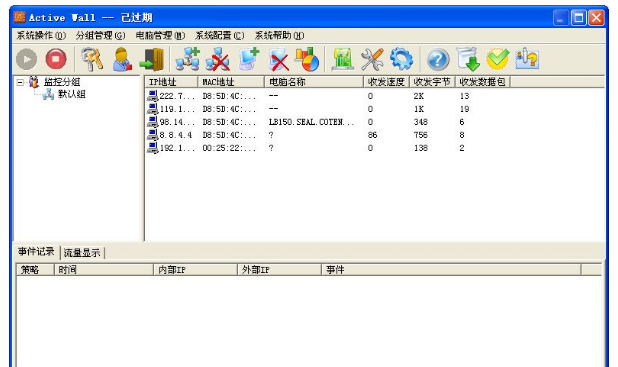Click the 756 bytes value cell
This screenshot has width=618, height=367.
click(421, 135)
